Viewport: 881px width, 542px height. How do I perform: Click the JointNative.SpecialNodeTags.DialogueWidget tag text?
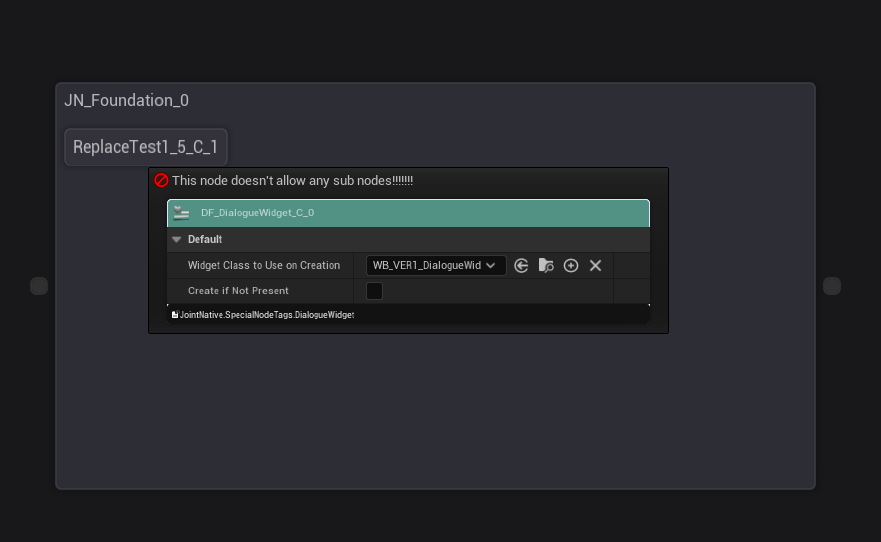point(267,315)
